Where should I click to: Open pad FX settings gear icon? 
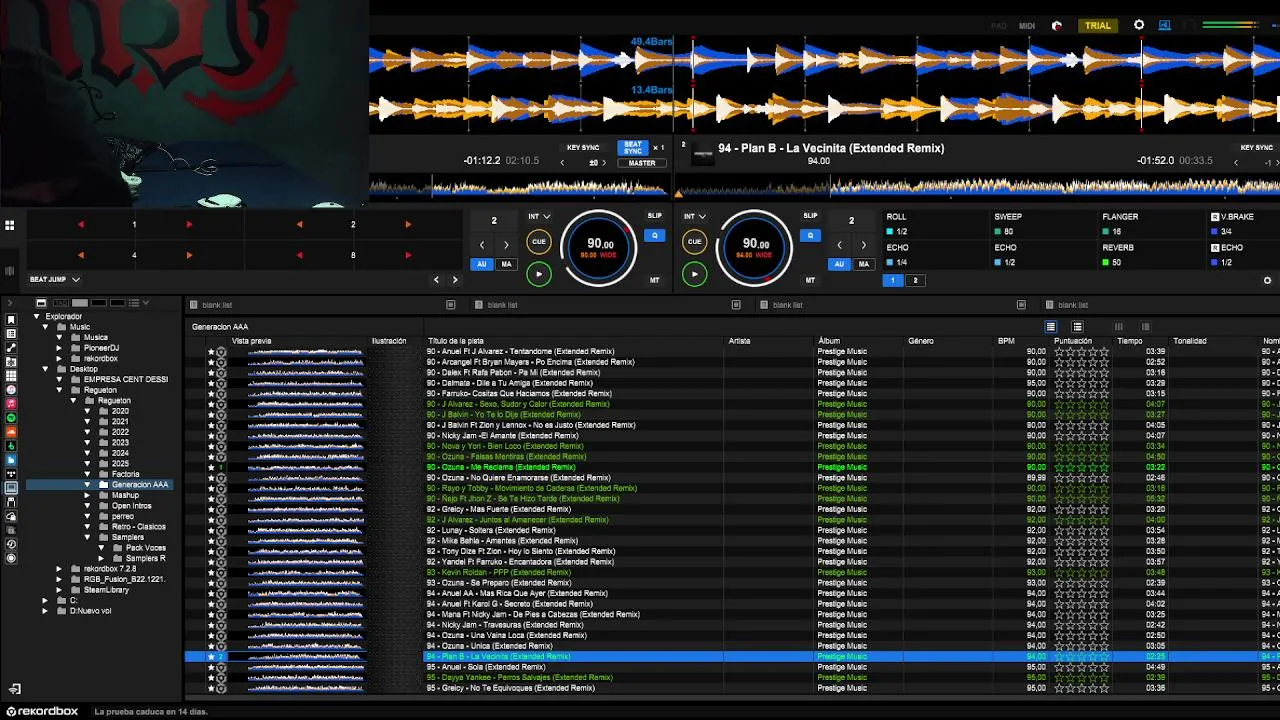tap(1268, 281)
